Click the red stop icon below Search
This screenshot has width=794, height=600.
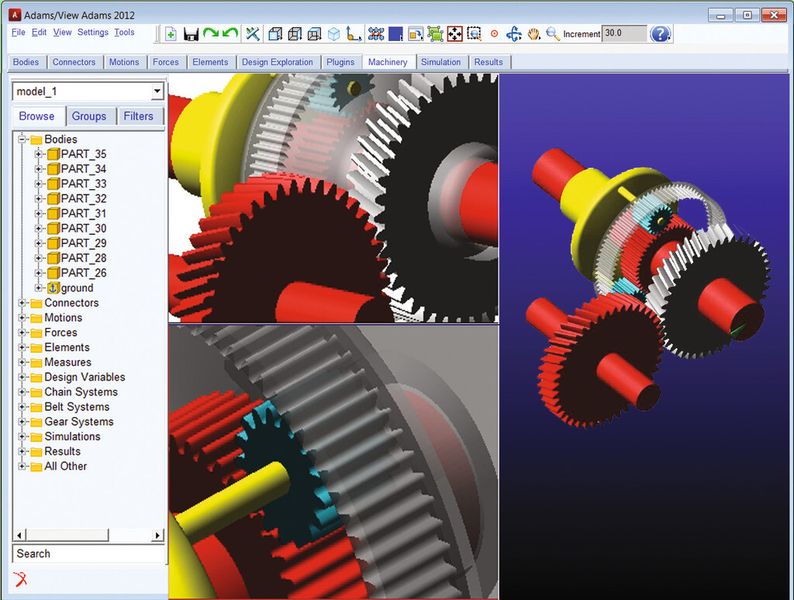(x=20, y=579)
